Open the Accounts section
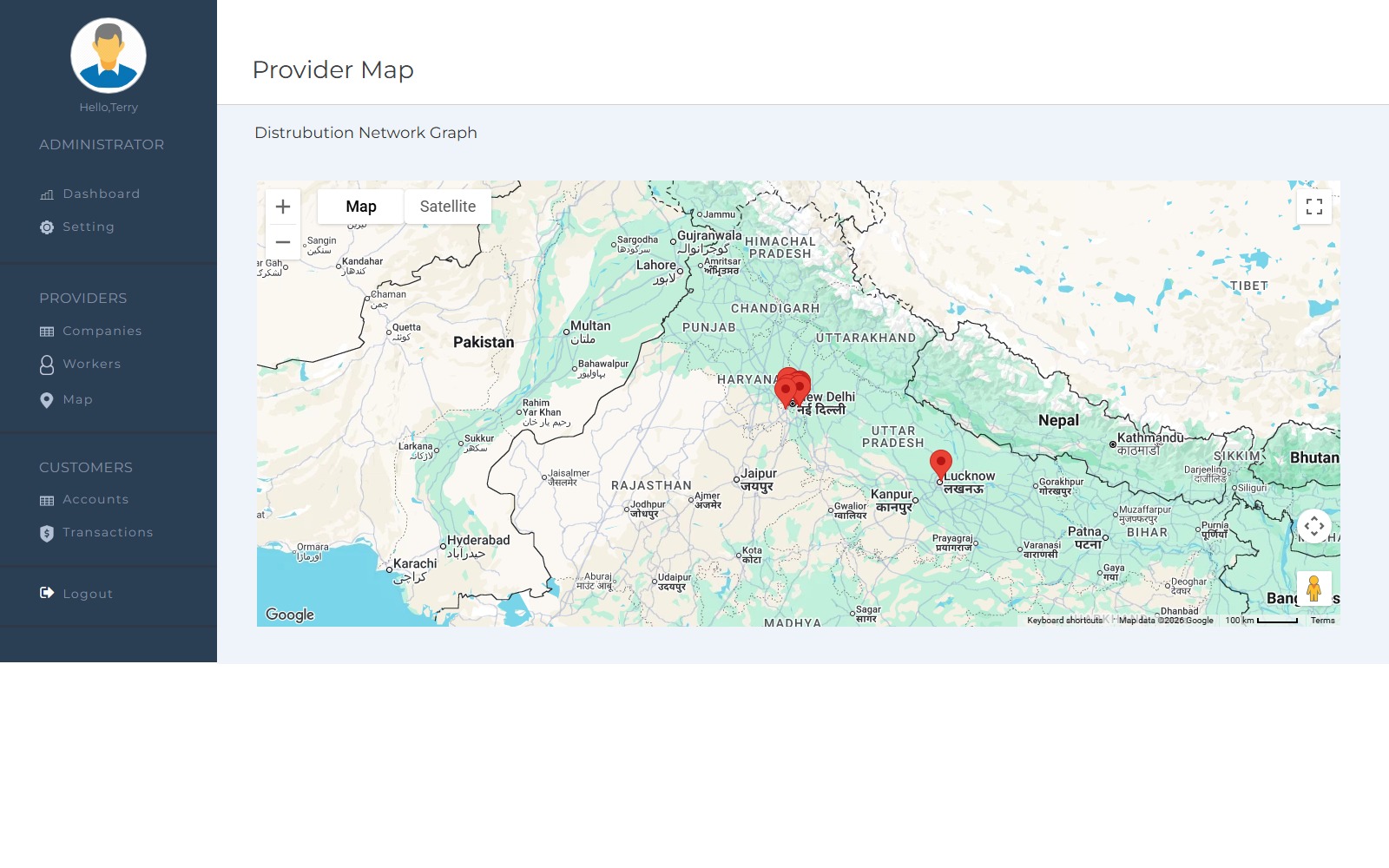1389x868 pixels. (x=95, y=499)
